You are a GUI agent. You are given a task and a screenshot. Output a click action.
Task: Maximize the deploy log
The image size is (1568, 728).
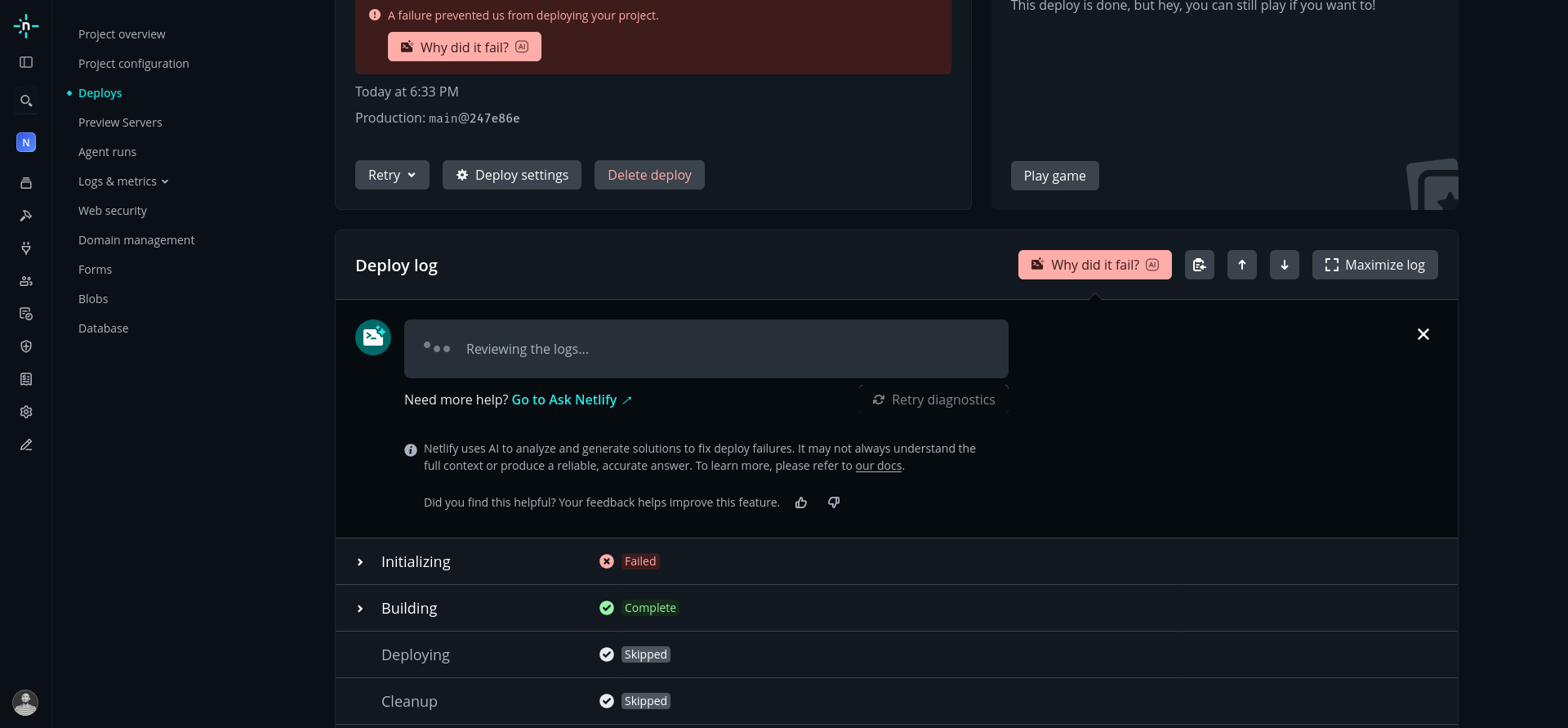tap(1375, 265)
